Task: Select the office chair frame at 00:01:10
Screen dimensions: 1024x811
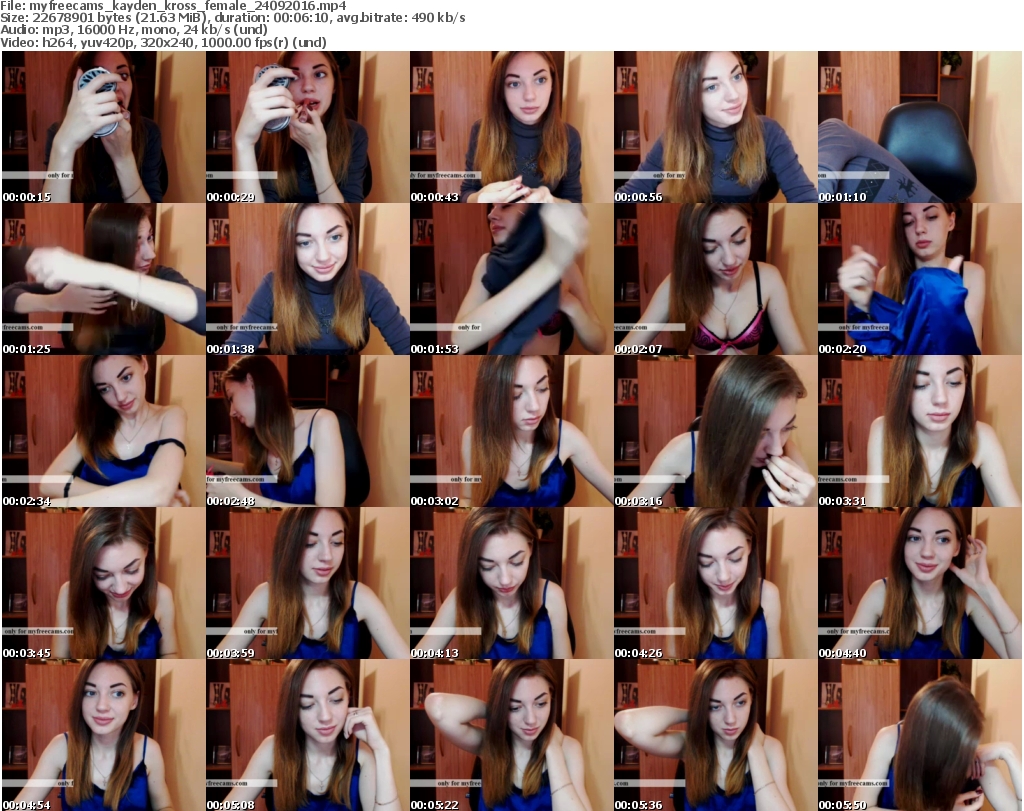Action: click(920, 127)
